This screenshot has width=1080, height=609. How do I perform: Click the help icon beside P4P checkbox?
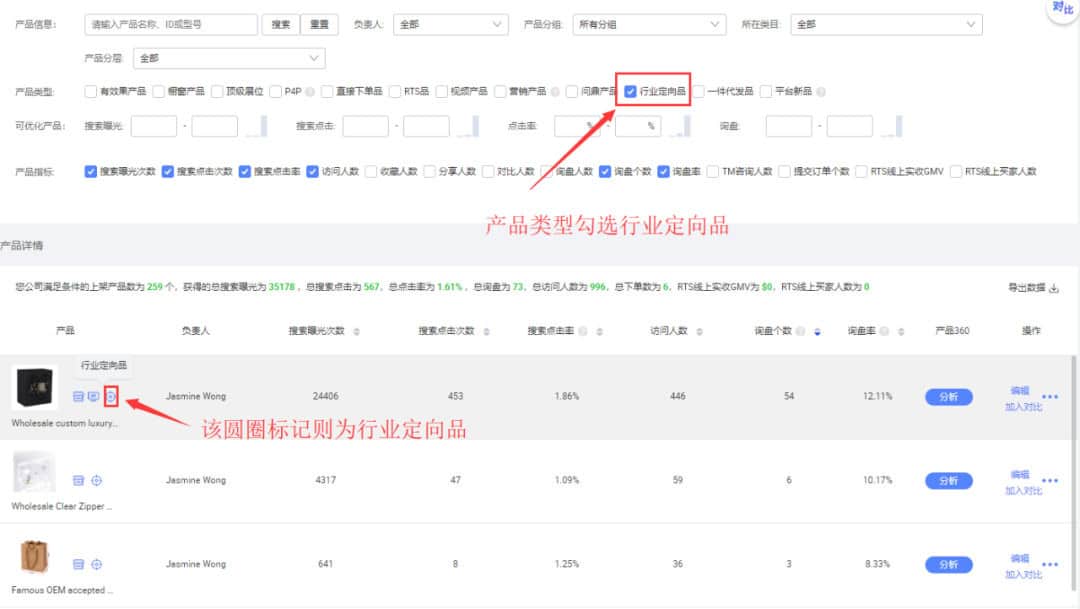click(x=310, y=92)
